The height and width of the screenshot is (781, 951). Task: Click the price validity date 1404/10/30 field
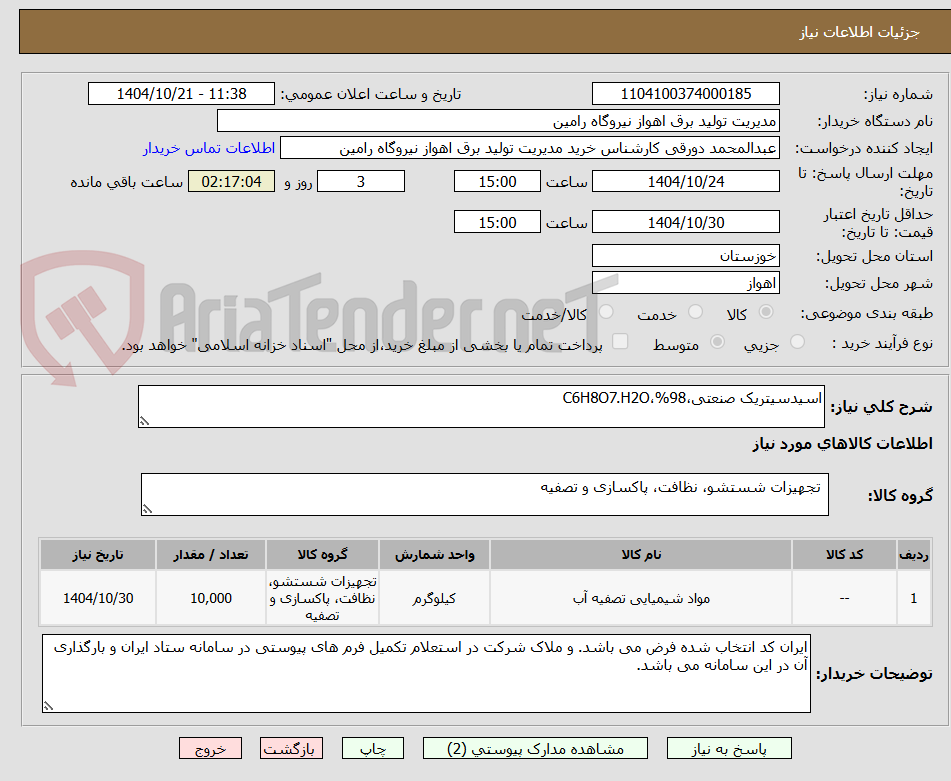(x=685, y=223)
